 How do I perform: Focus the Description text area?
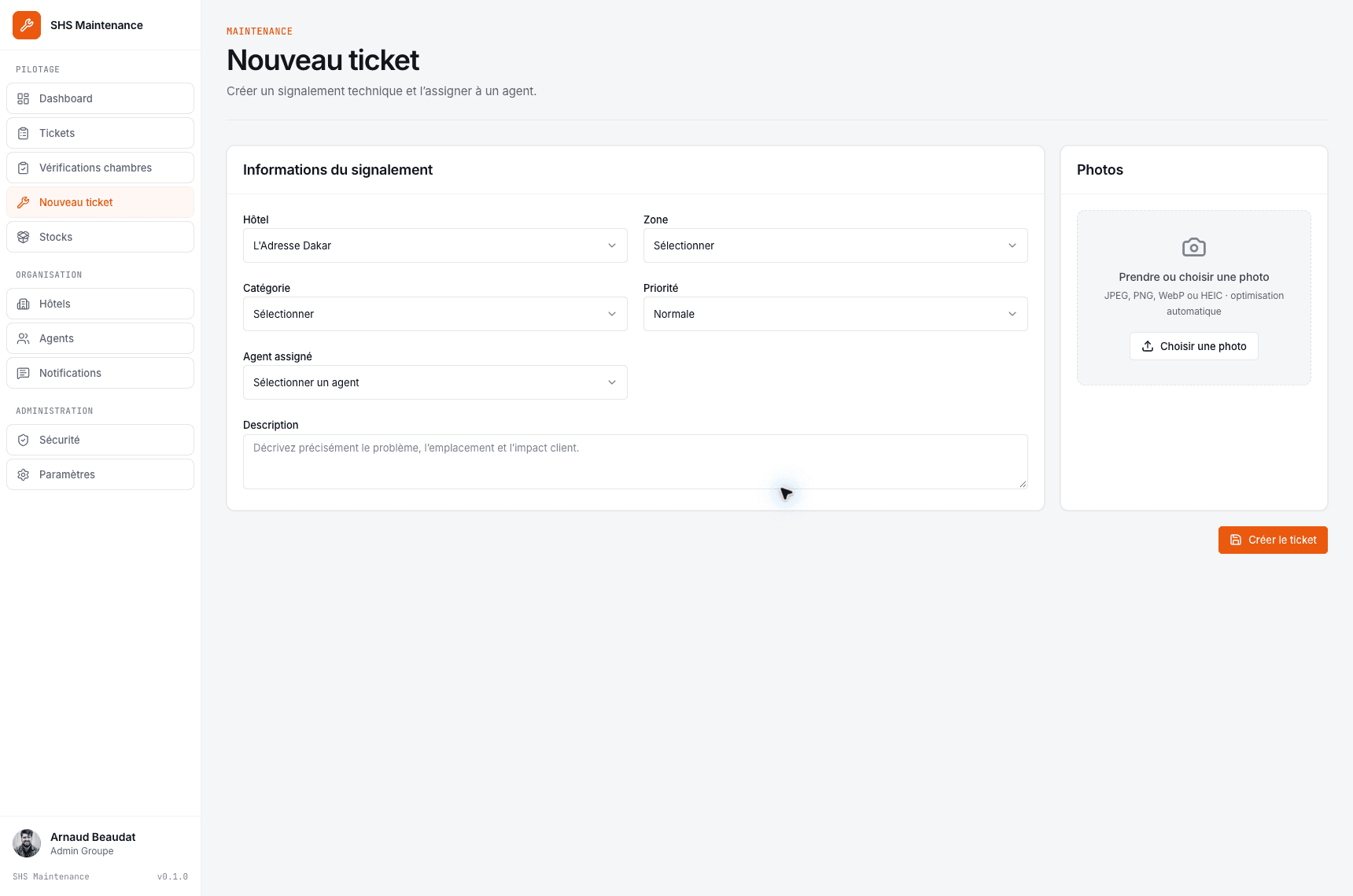(636, 462)
